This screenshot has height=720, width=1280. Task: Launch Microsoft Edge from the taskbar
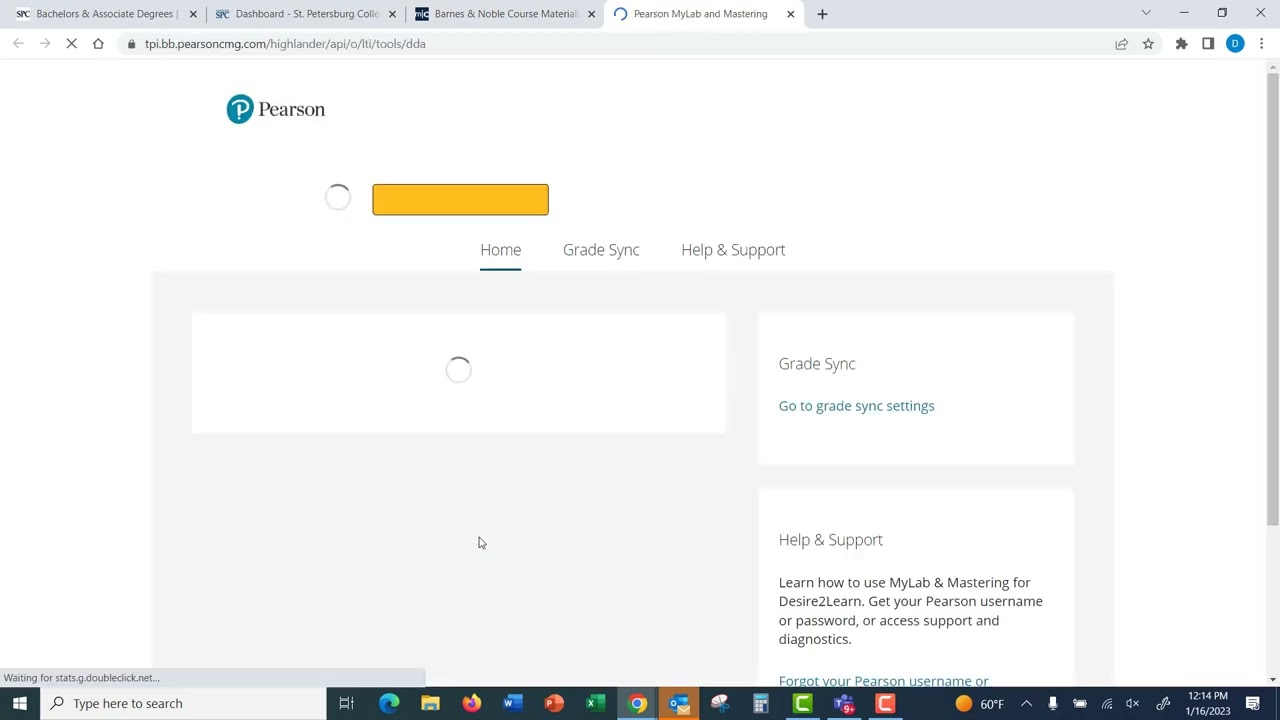click(x=389, y=703)
